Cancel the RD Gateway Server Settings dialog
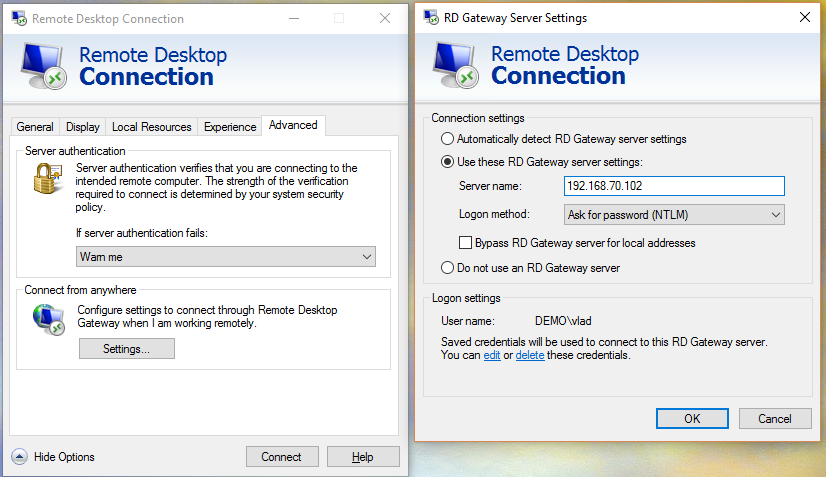 [775, 418]
